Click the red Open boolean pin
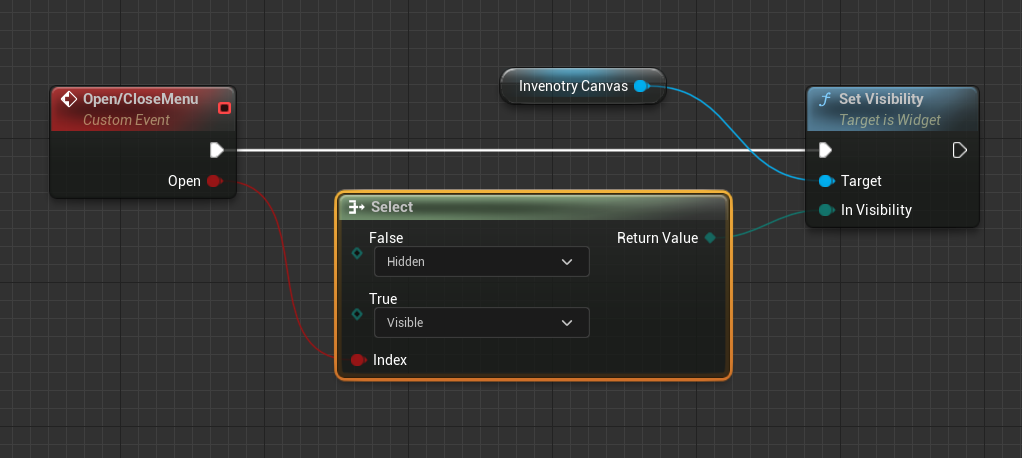The image size is (1022, 458). (x=214, y=181)
